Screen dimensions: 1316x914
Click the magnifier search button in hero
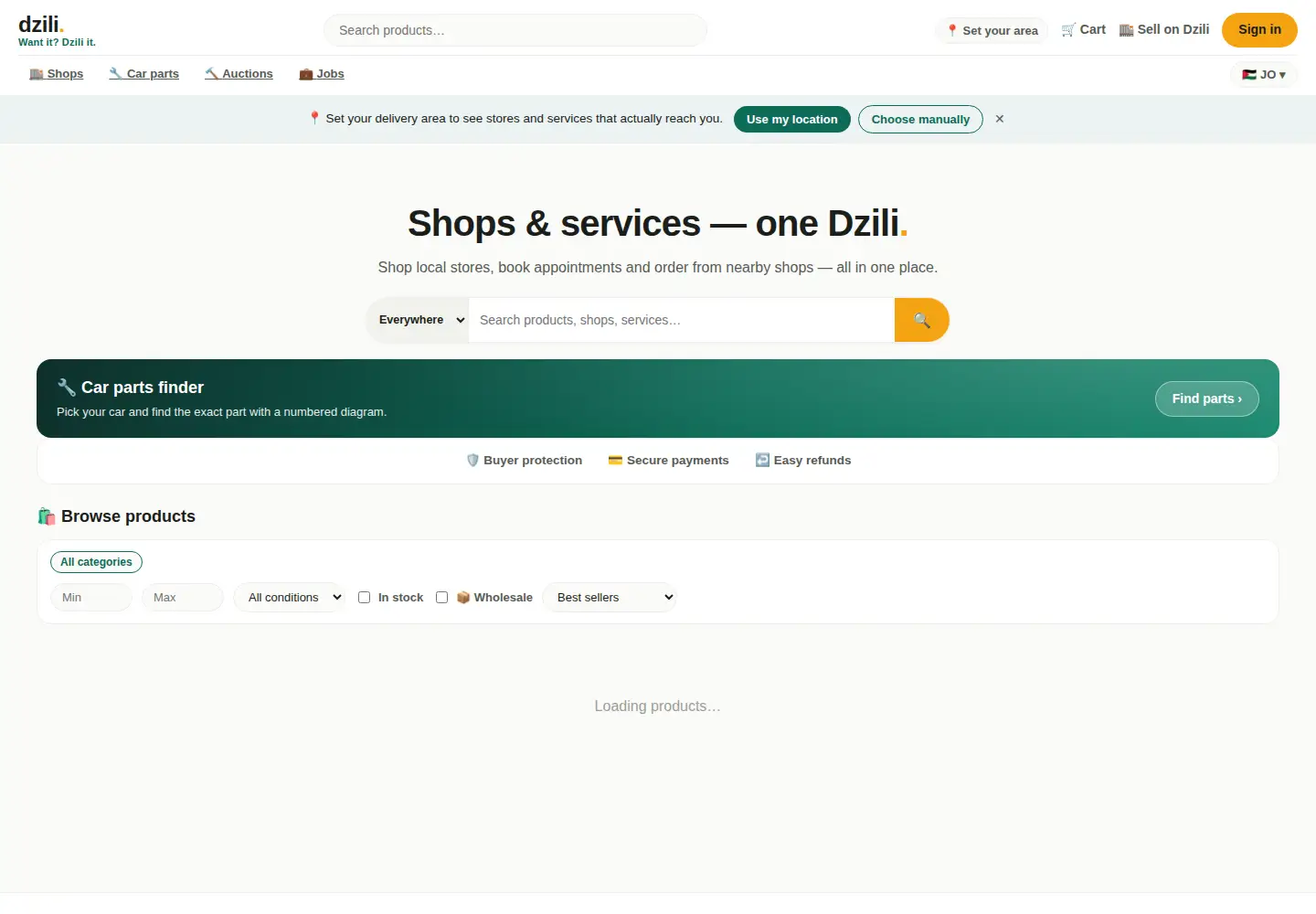point(922,320)
